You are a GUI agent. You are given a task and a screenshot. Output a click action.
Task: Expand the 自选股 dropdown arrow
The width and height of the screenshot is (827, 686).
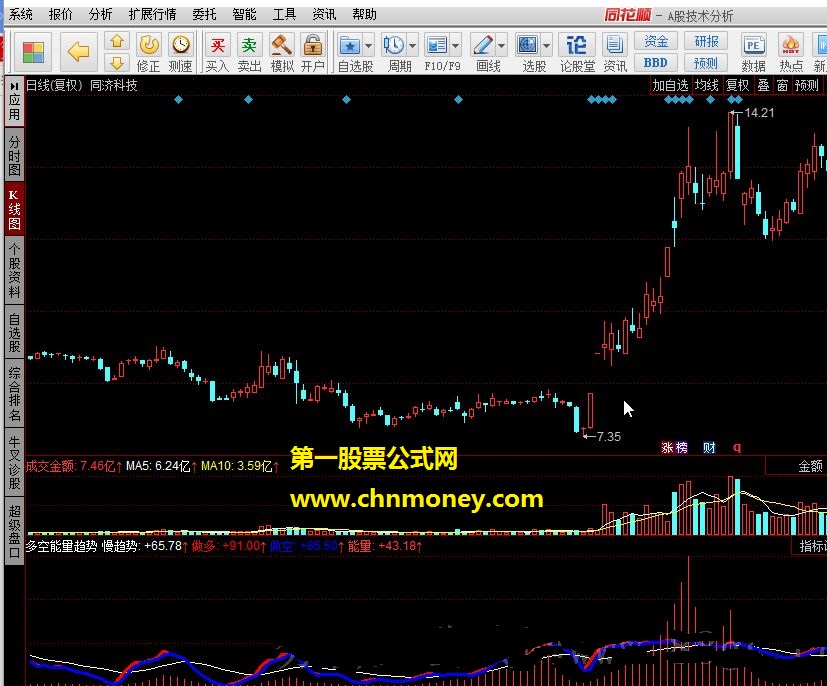pos(368,46)
